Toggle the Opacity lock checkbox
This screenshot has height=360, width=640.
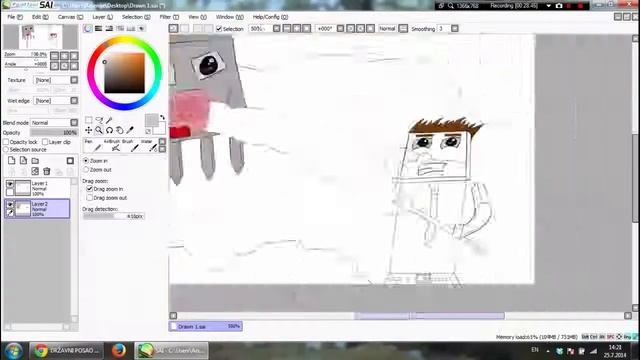pos(6,142)
